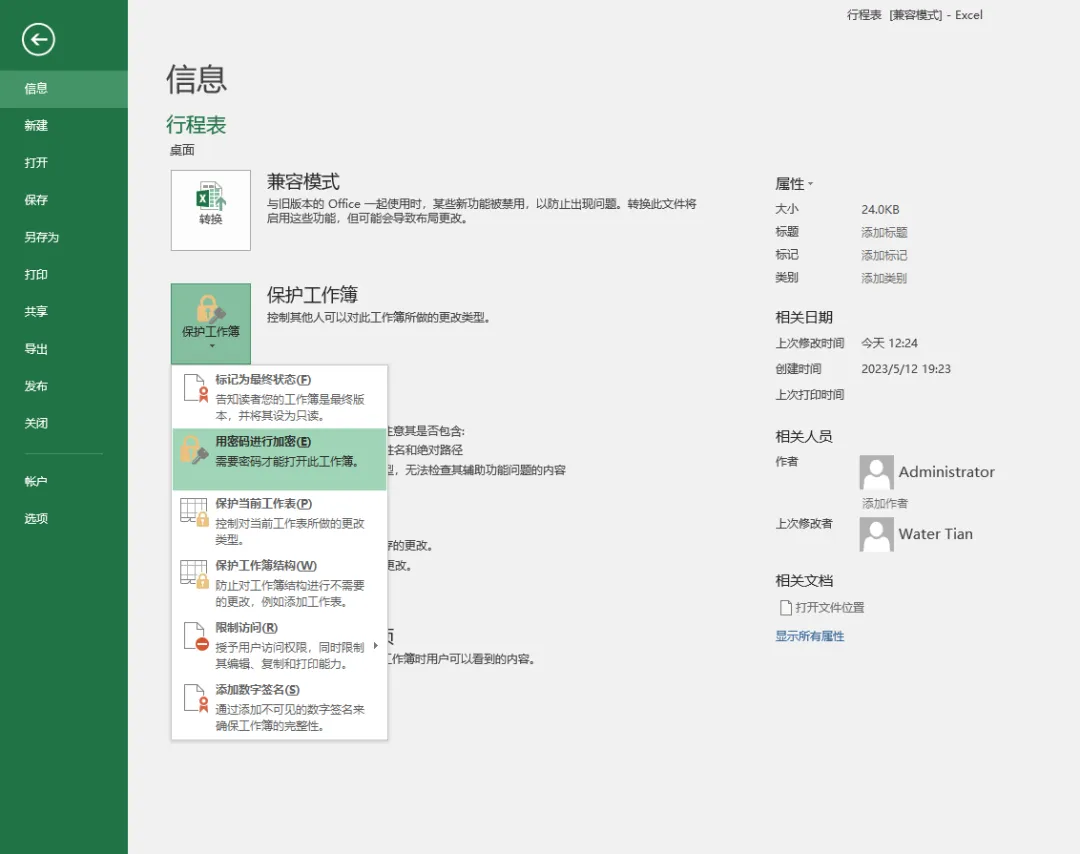Click the sheet-with-lock icon for 保护当前工作表
1080x854 pixels.
tap(194, 512)
